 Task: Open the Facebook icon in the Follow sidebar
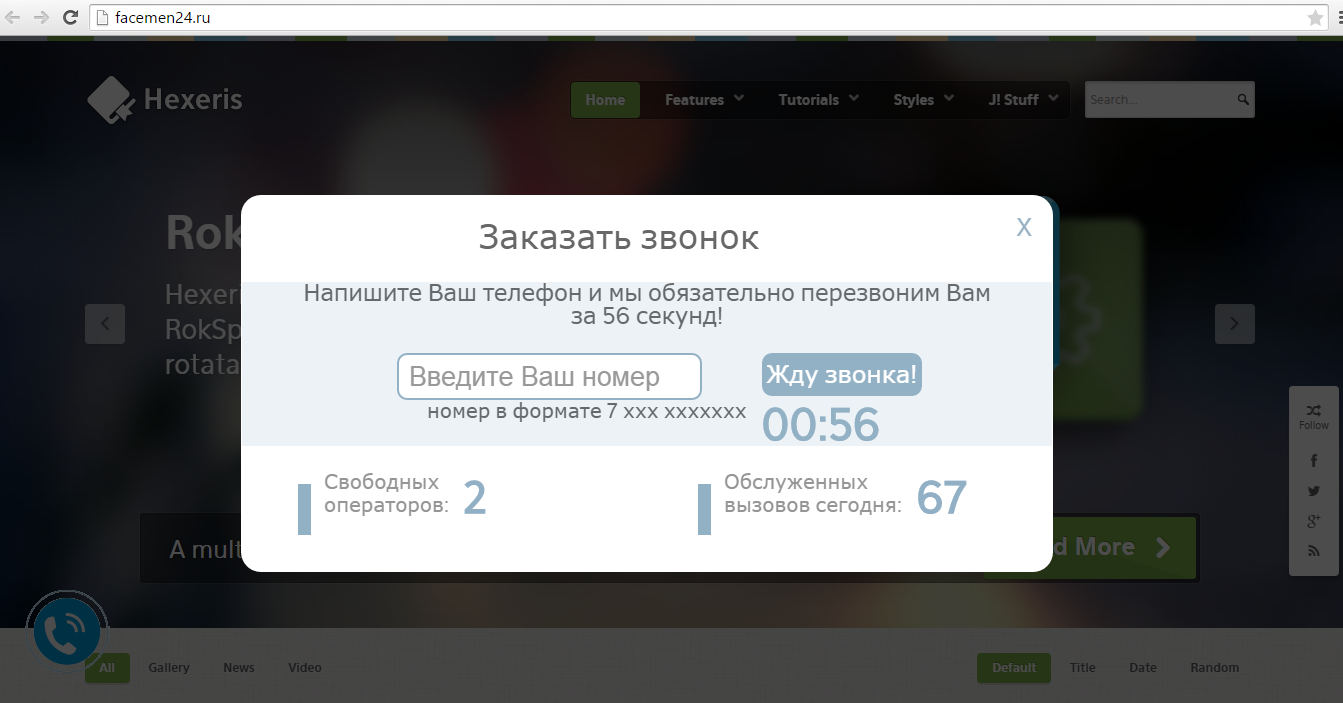pyautogui.click(x=1313, y=460)
